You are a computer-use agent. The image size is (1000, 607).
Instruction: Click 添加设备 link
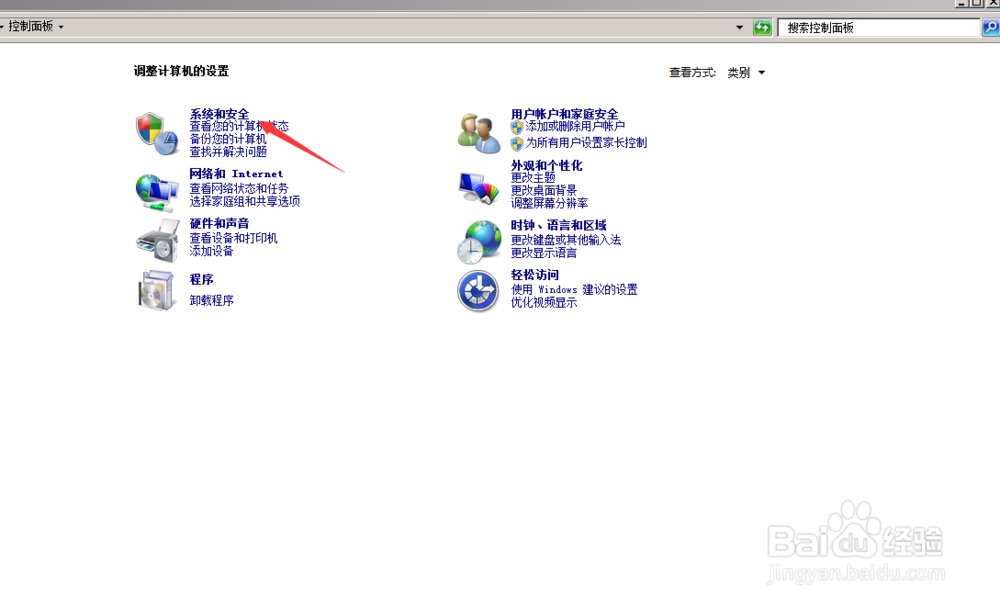(211, 251)
